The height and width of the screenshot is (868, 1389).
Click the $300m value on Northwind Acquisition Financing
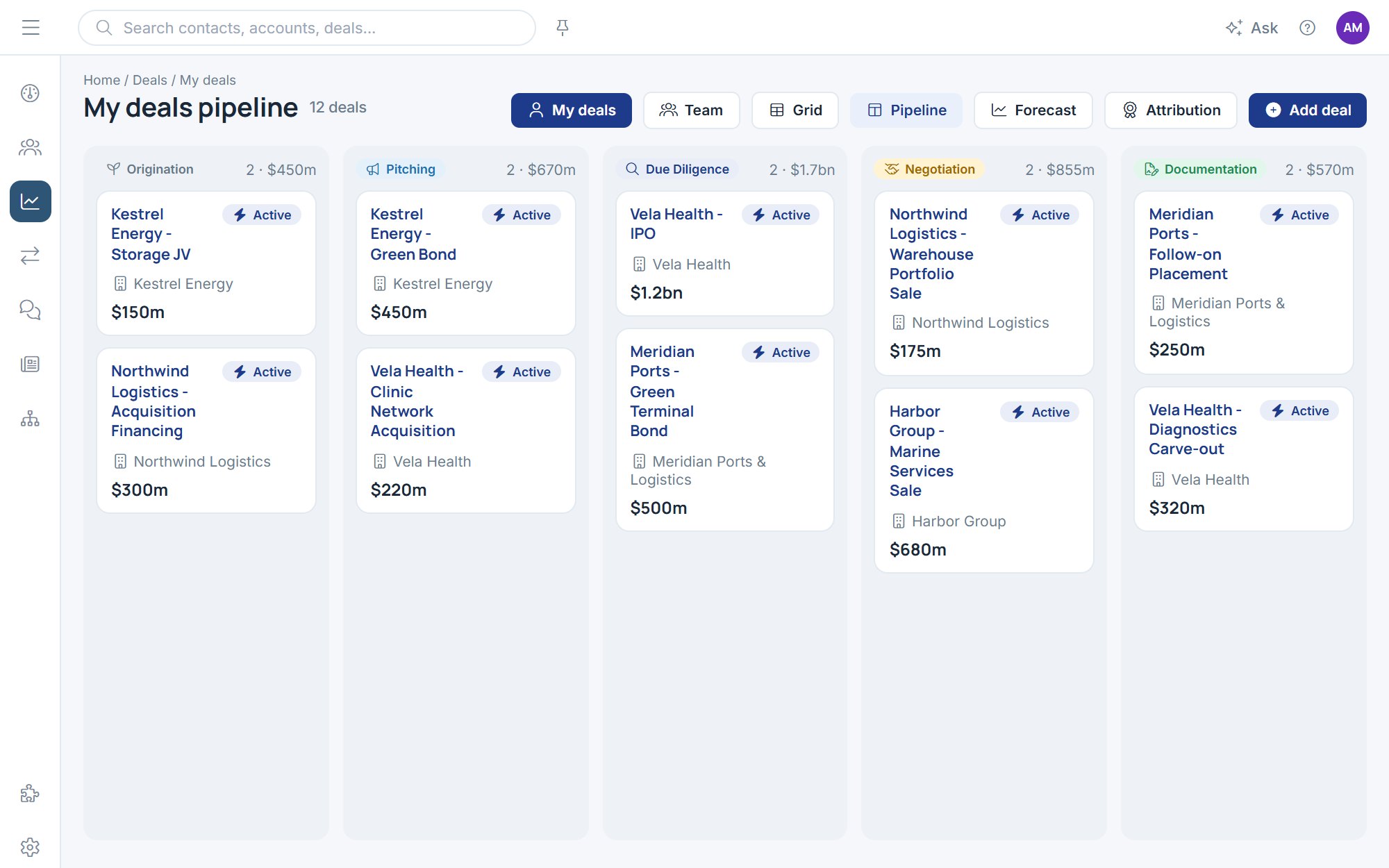140,490
